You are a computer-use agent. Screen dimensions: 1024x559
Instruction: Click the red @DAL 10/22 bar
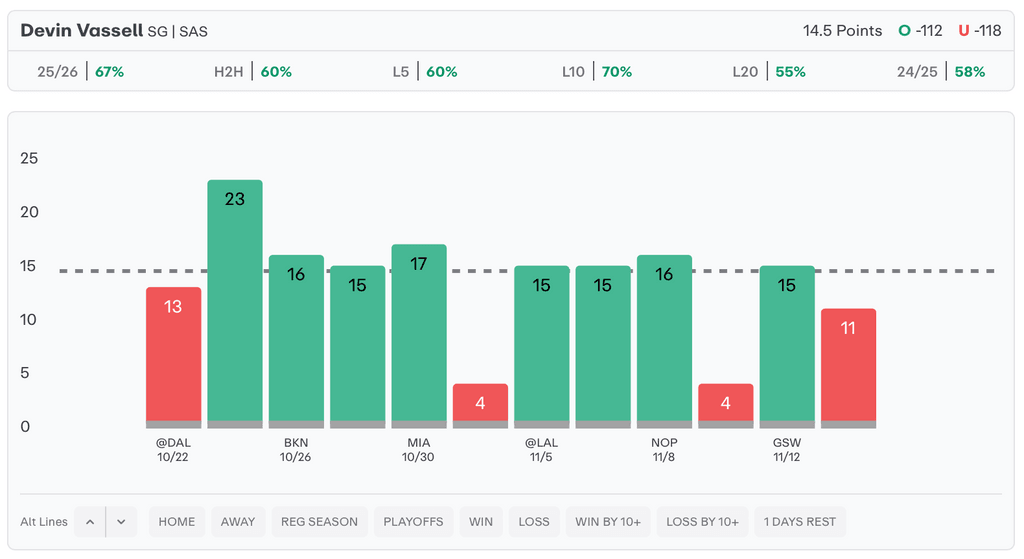174,355
